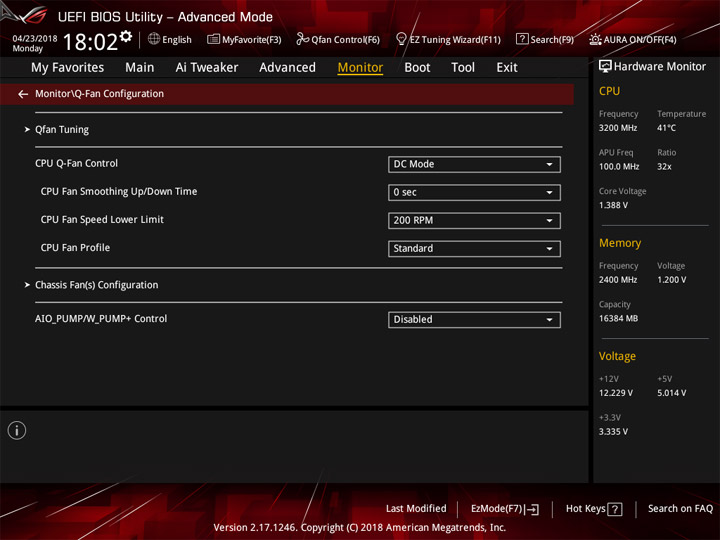Click the 18:02 clock display
The height and width of the screenshot is (540, 720).
coord(91,42)
